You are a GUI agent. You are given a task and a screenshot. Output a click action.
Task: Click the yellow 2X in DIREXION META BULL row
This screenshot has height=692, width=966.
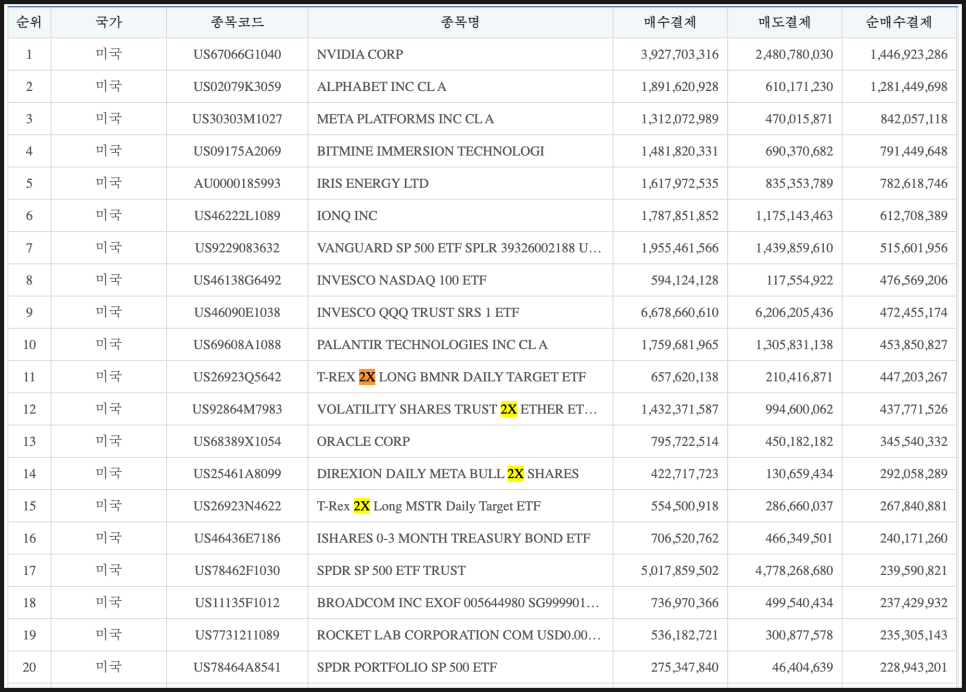point(515,474)
